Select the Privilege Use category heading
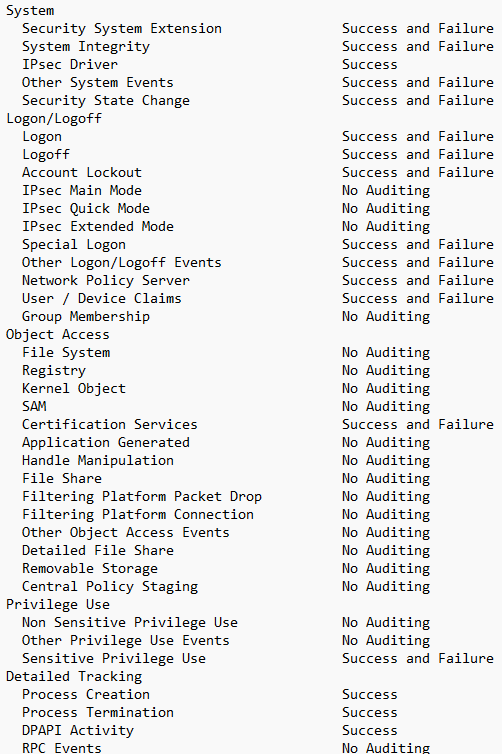The image size is (502, 754). click(x=58, y=604)
